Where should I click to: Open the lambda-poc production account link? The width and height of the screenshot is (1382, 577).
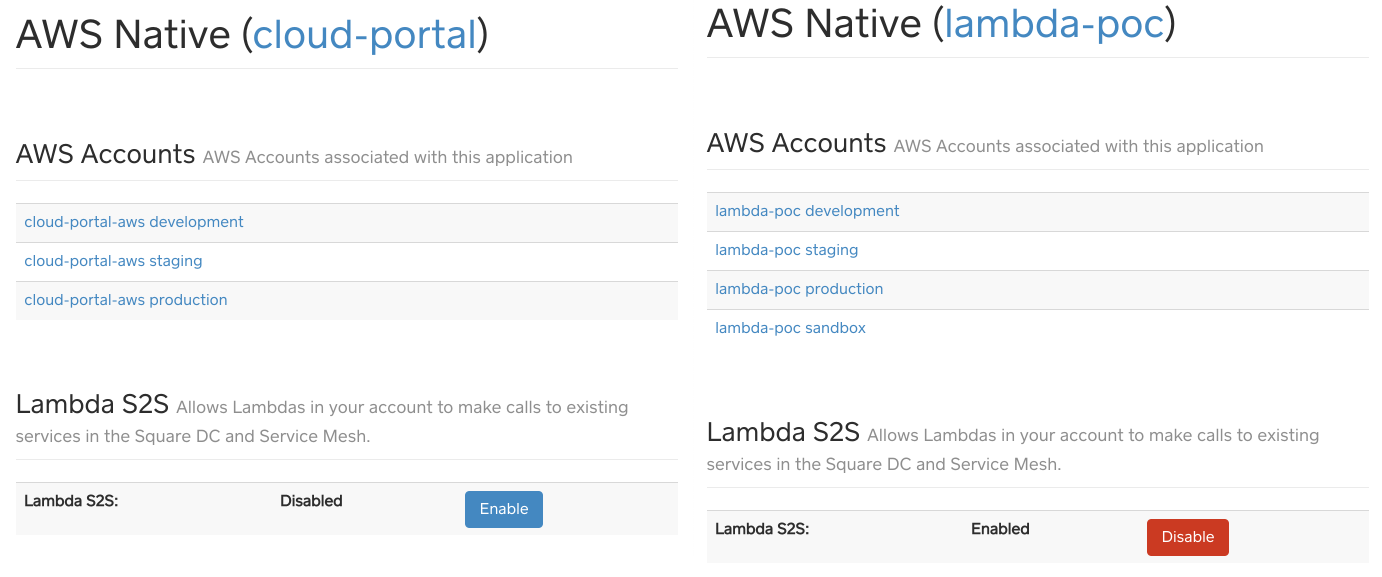pos(799,289)
